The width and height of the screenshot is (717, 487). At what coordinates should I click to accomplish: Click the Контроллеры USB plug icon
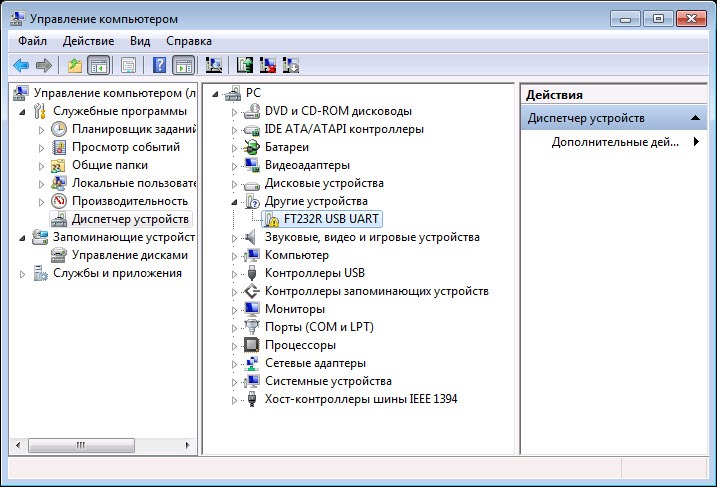(x=251, y=273)
